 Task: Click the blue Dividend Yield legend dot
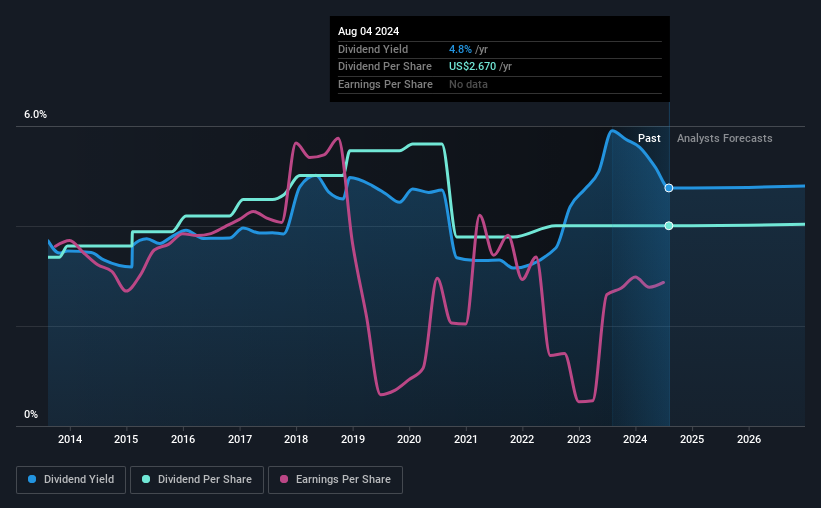pos(32,479)
